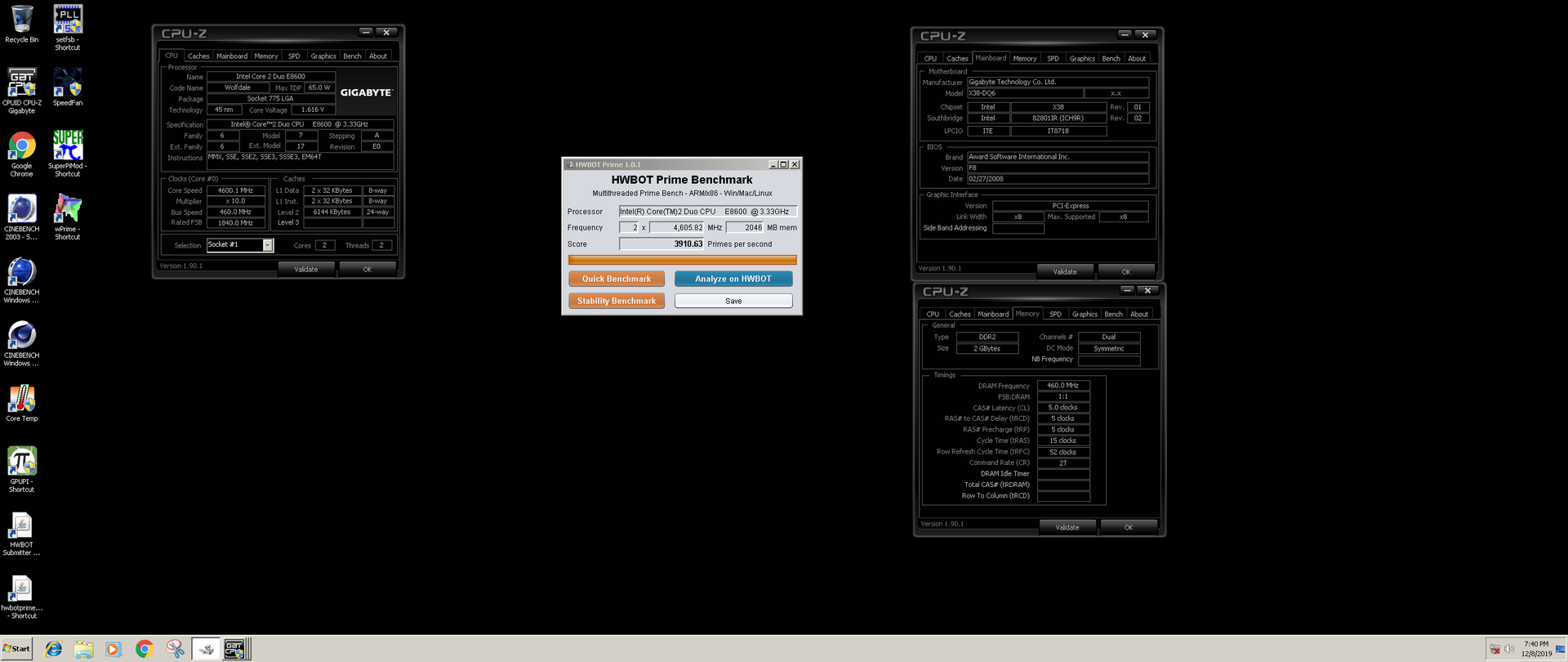Open Mainboard tab in the left CPU-Z window
This screenshot has width=1568, height=662.
point(232,56)
